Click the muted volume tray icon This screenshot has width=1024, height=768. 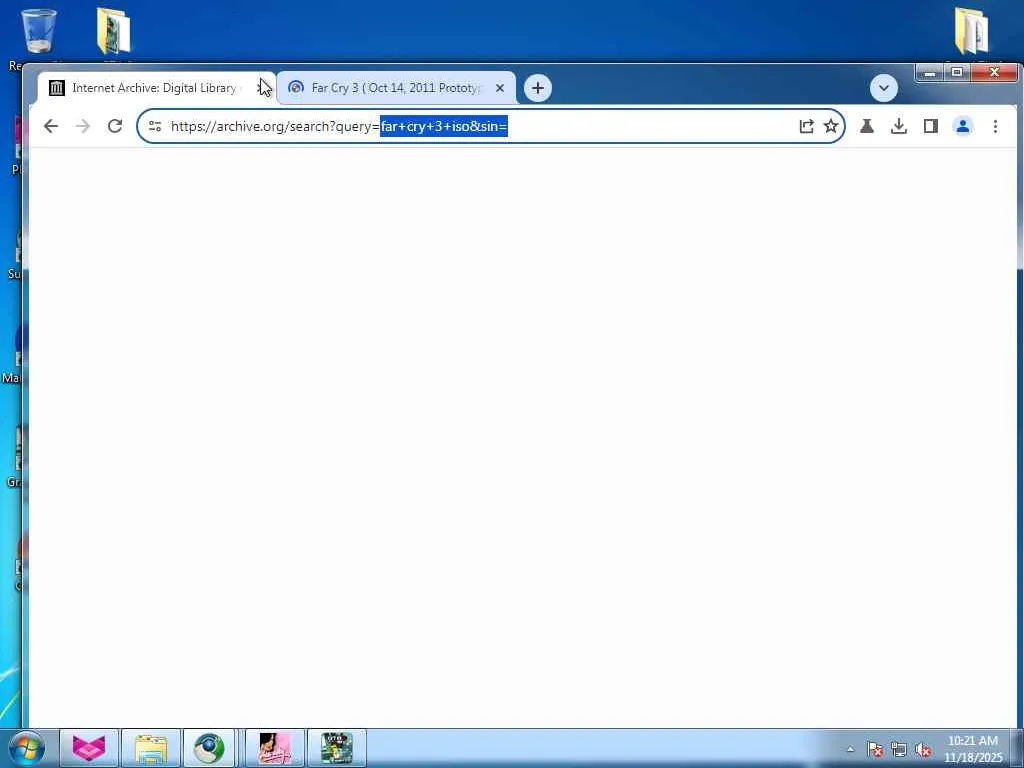click(923, 749)
